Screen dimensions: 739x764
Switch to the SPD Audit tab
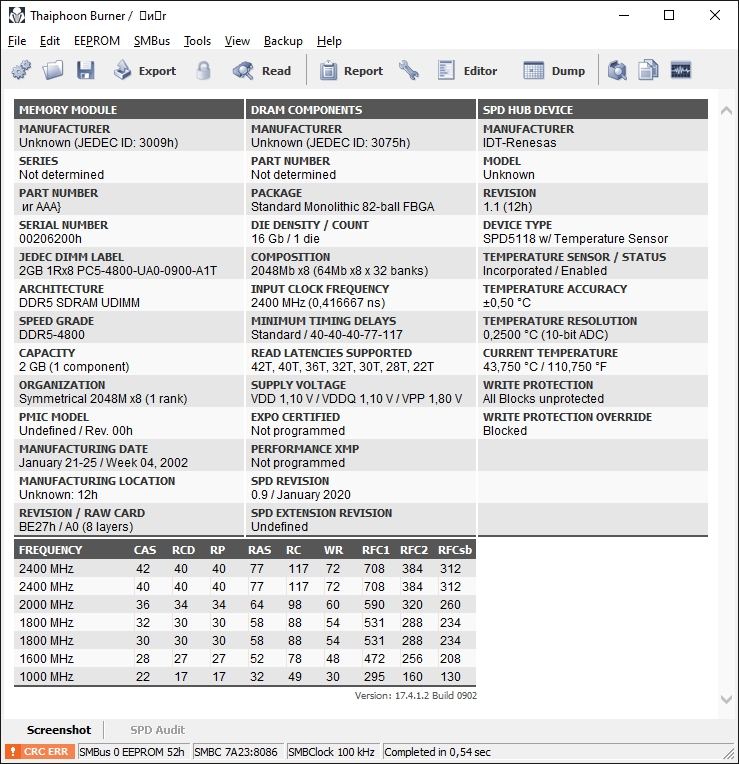[x=157, y=730]
